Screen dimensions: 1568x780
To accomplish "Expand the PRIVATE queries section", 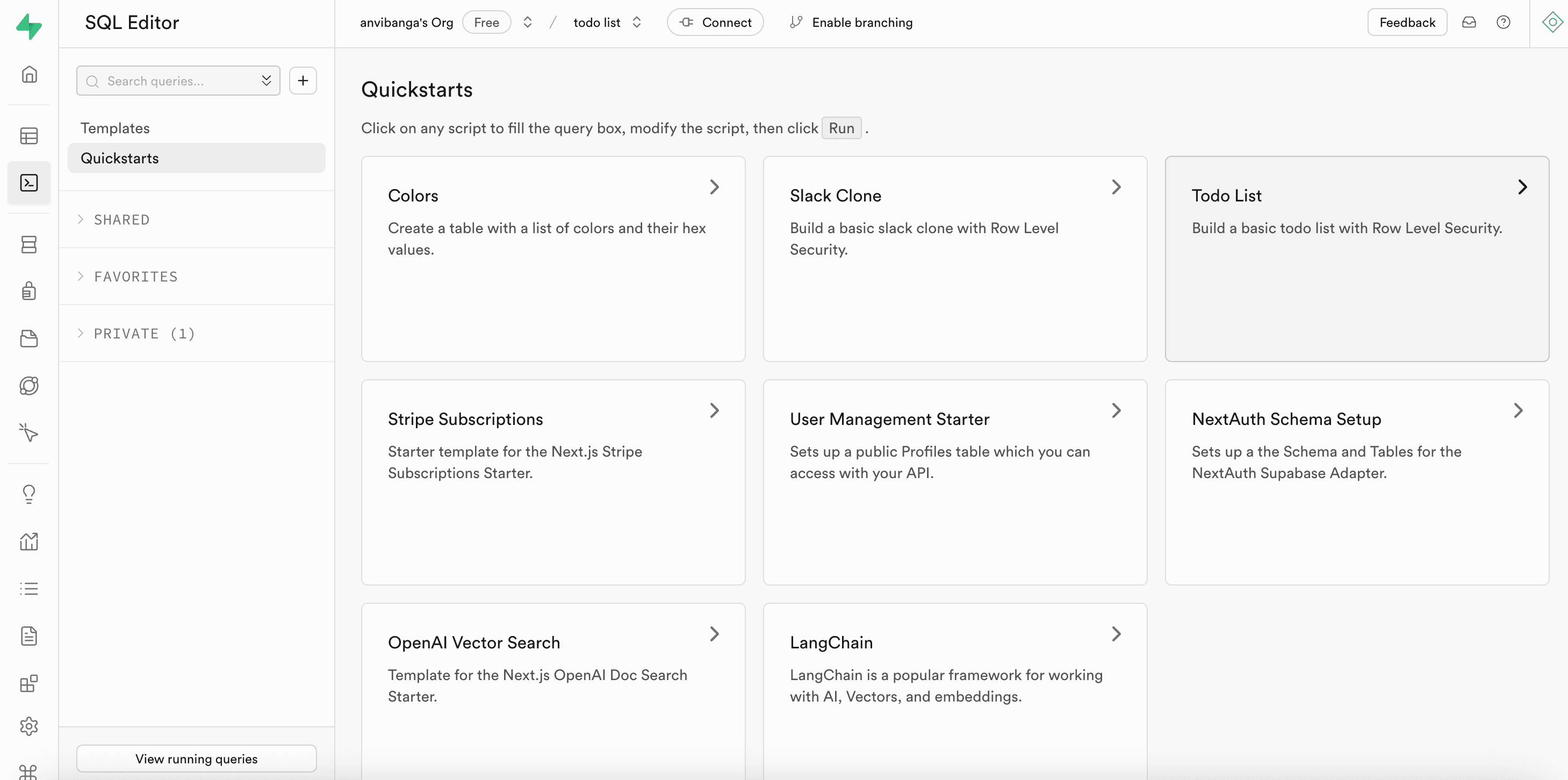I will [x=144, y=333].
